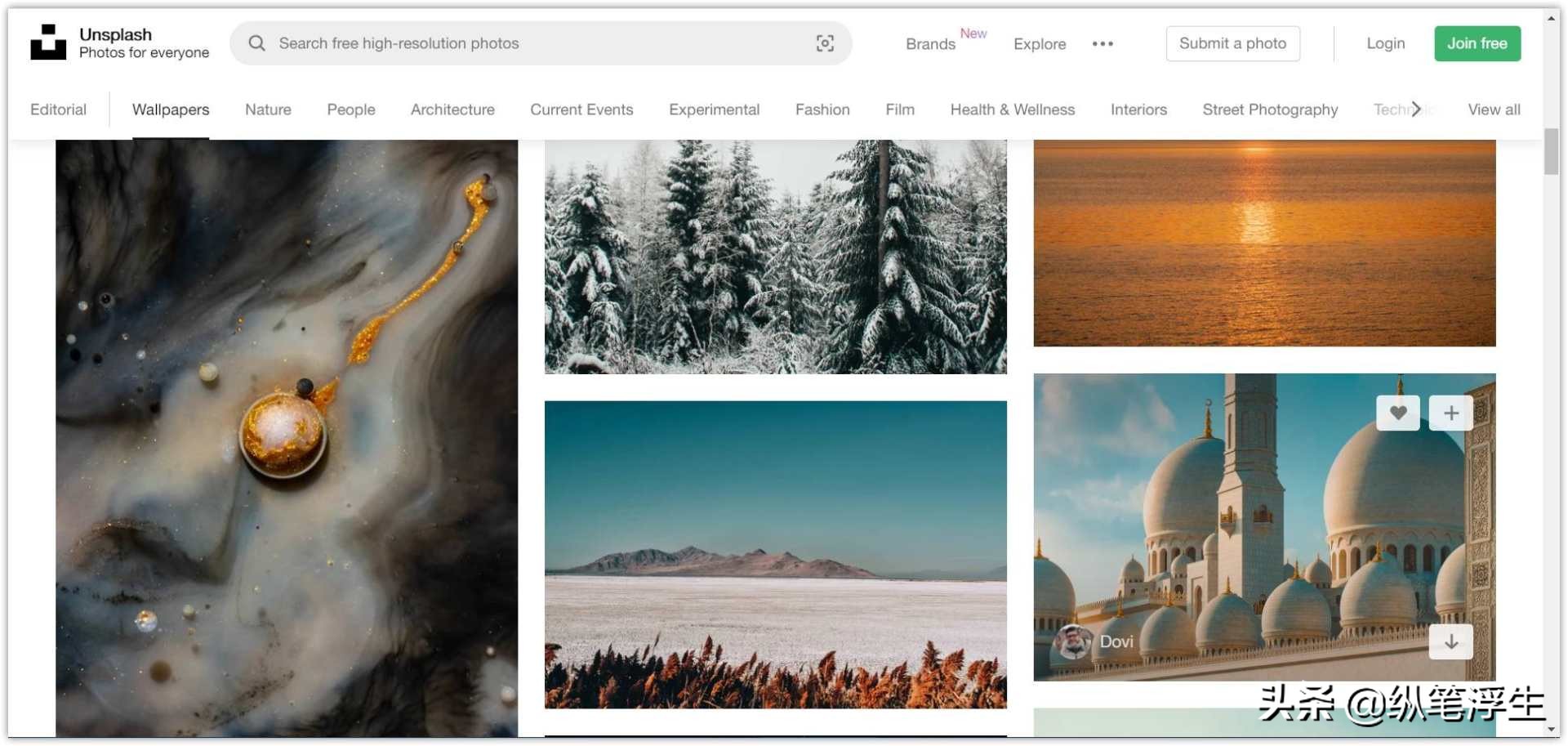Viewport: 1568px width, 746px height.
Task: Expand categories with right chevron arrow
Action: 1417,109
